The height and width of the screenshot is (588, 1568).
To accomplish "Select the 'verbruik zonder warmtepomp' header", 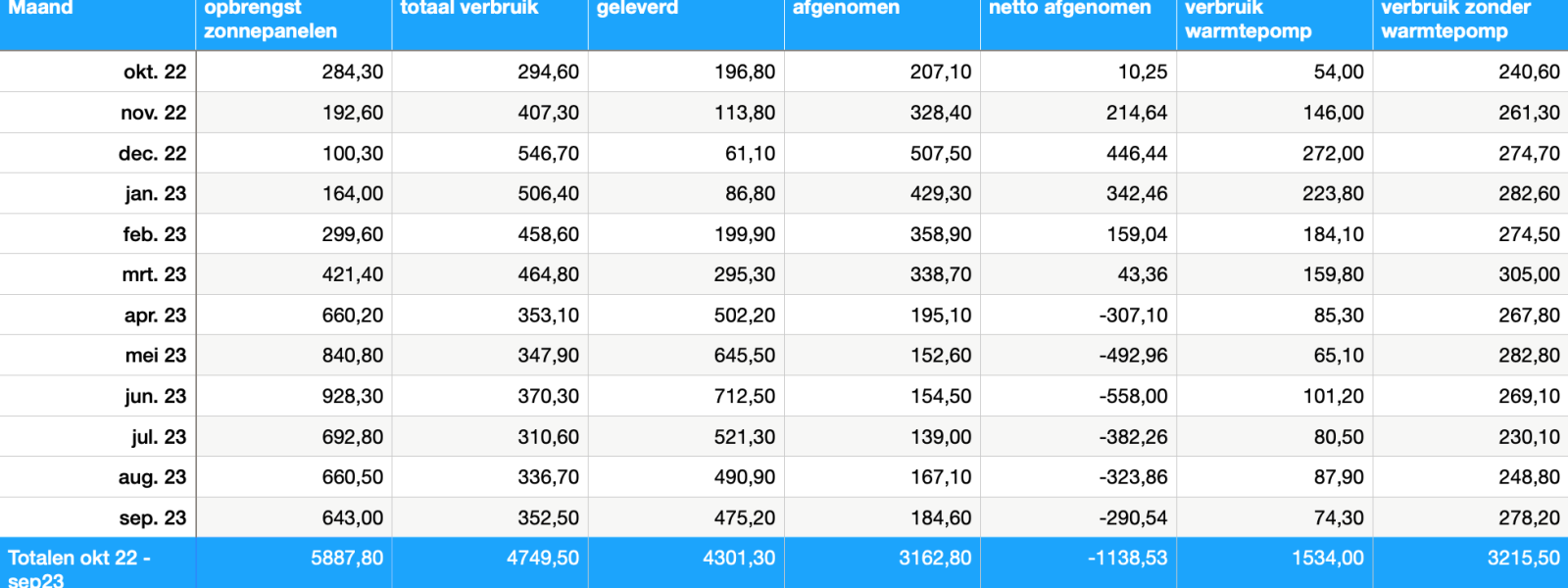I will (1455, 20).
